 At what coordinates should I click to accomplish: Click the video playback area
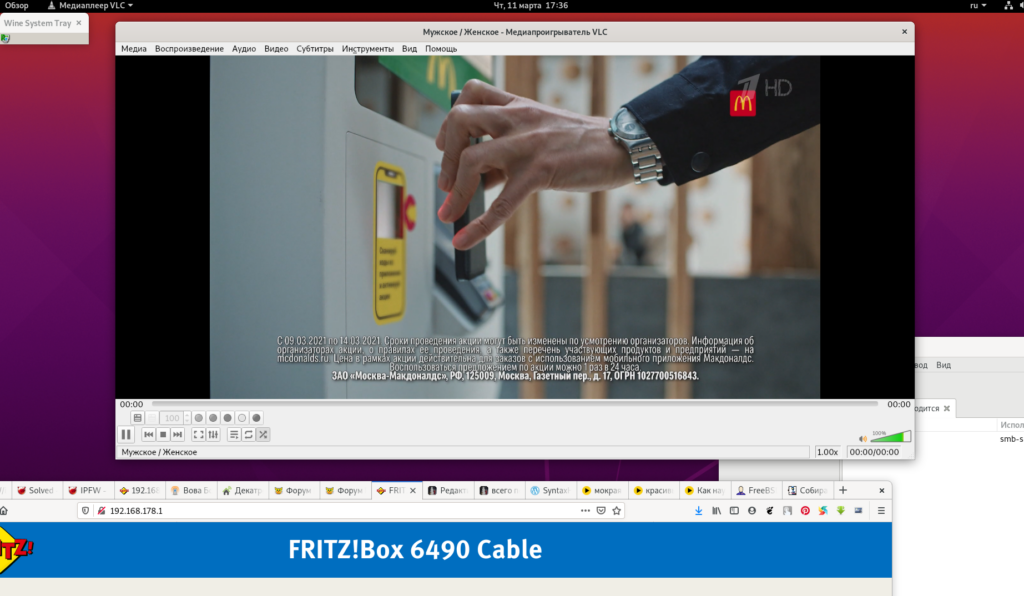[x=515, y=227]
